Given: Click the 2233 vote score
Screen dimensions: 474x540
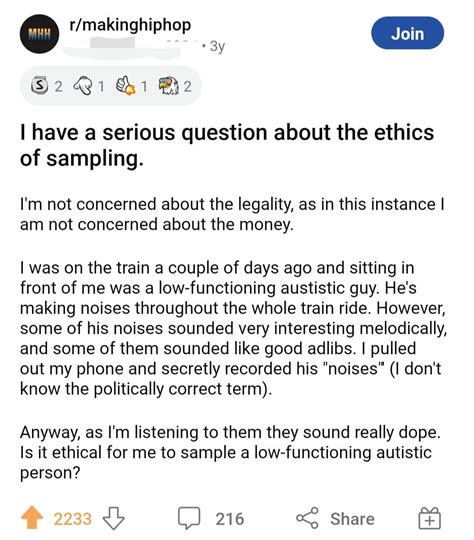Looking at the screenshot, I should (73, 519).
